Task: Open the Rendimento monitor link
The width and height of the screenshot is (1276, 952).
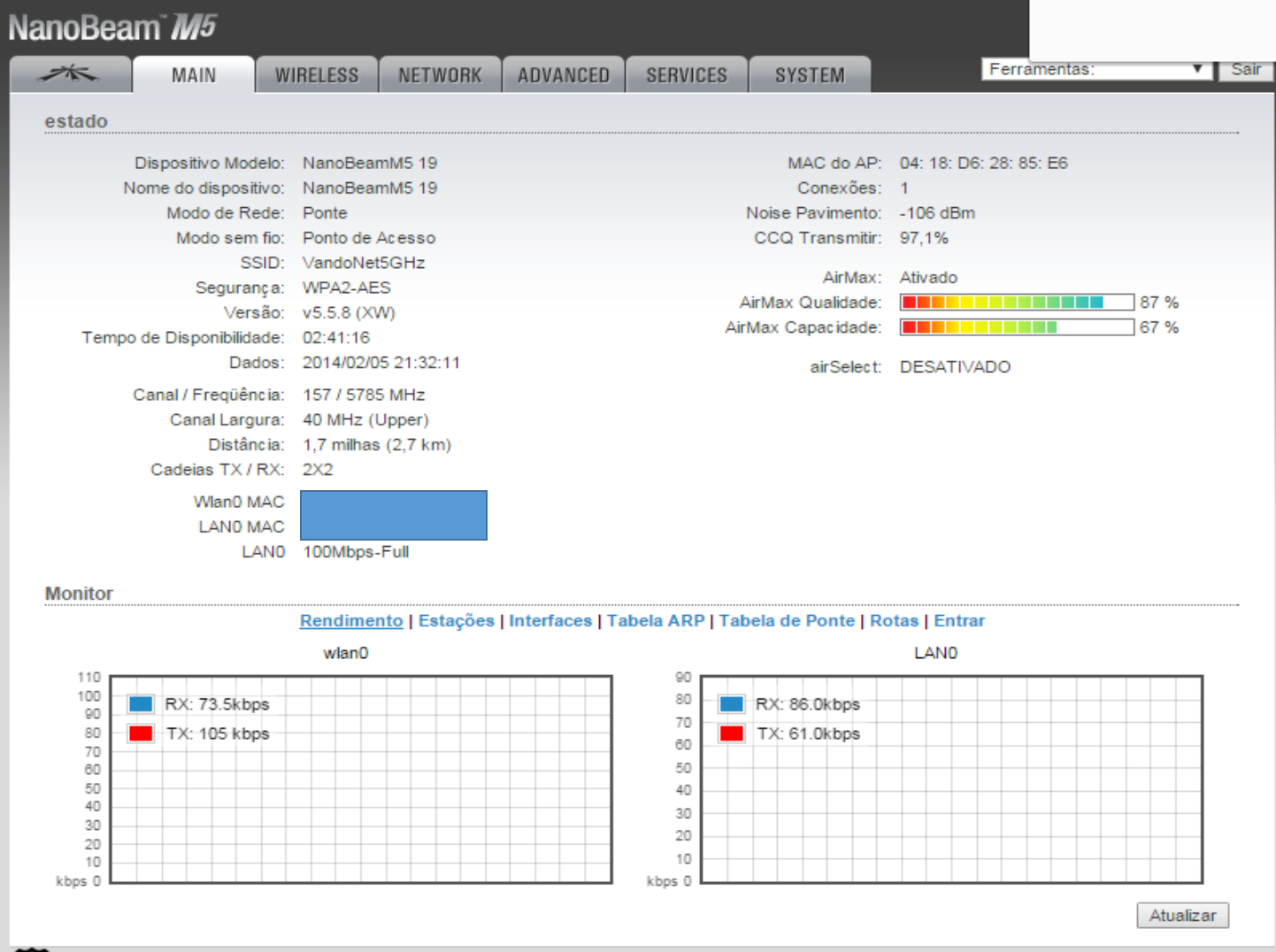Action: [351, 621]
